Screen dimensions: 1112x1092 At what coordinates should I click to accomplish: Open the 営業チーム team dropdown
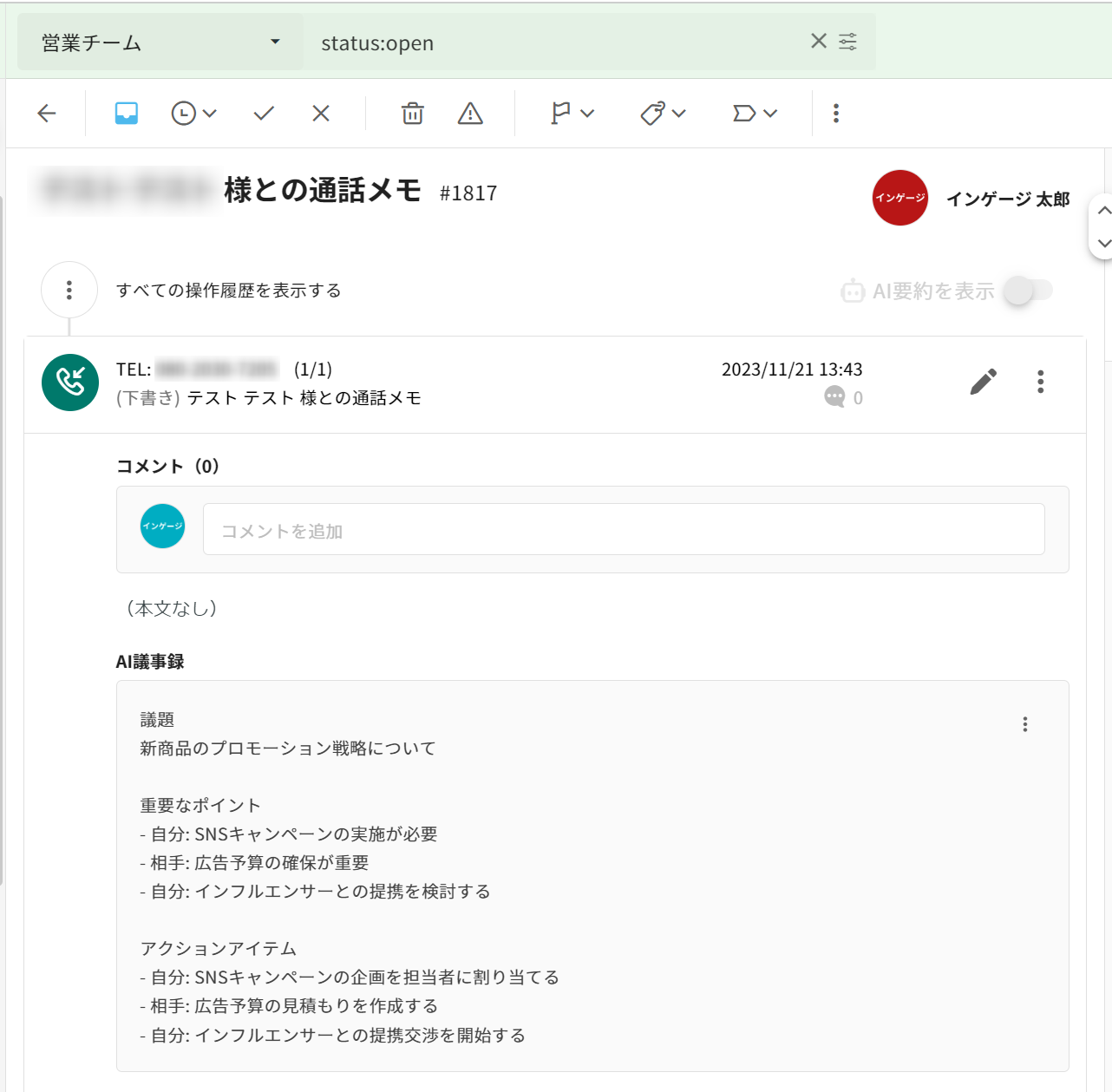[160, 43]
